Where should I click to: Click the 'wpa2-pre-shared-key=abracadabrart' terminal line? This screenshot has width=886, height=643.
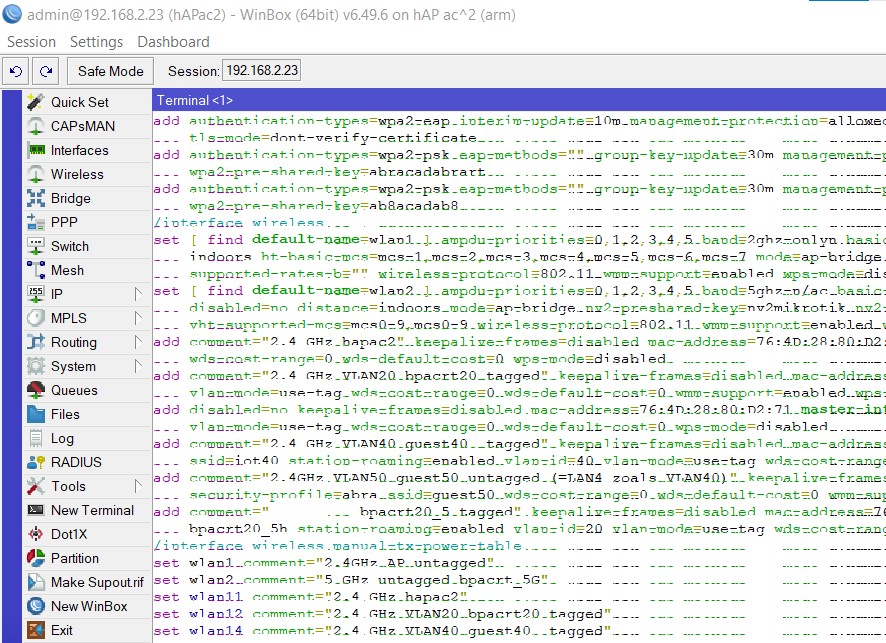[337, 172]
